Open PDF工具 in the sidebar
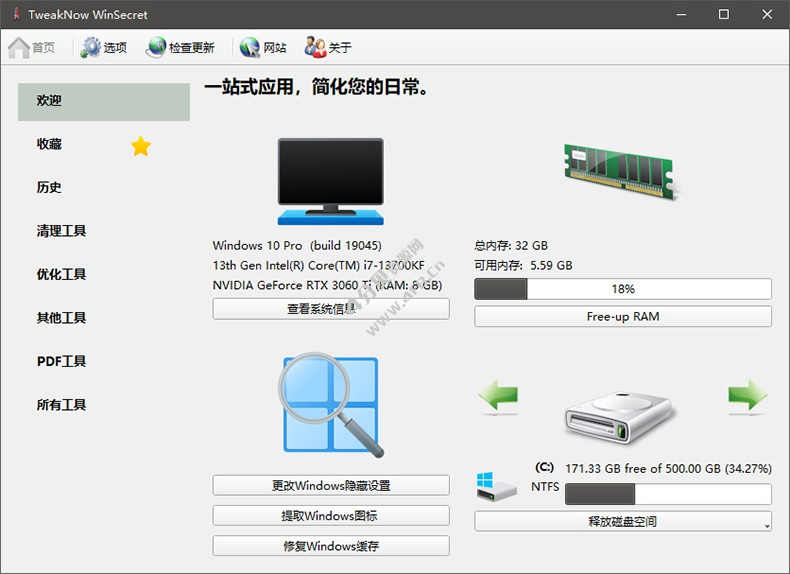 point(62,361)
